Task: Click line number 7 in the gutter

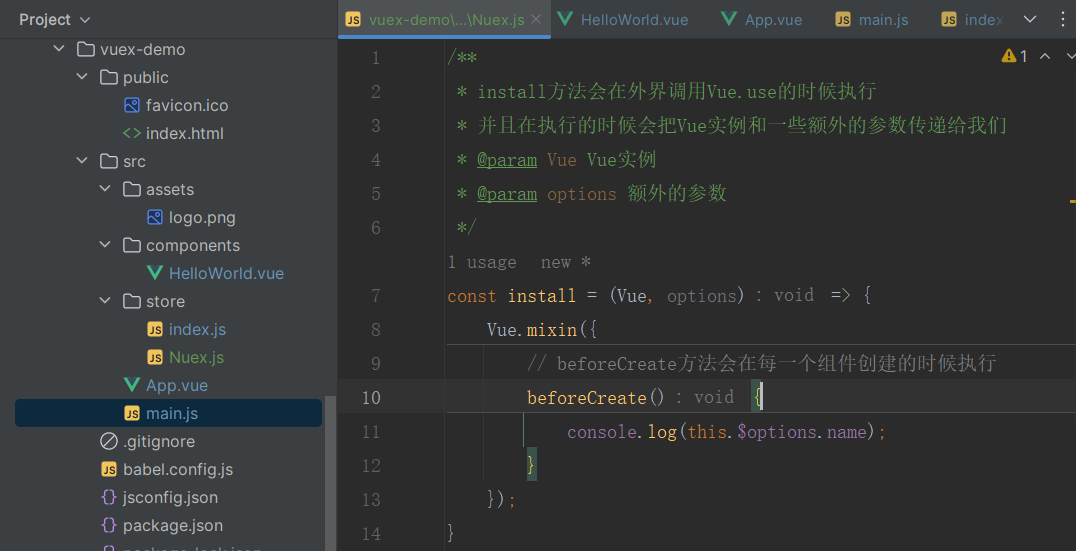Action: tap(375, 296)
